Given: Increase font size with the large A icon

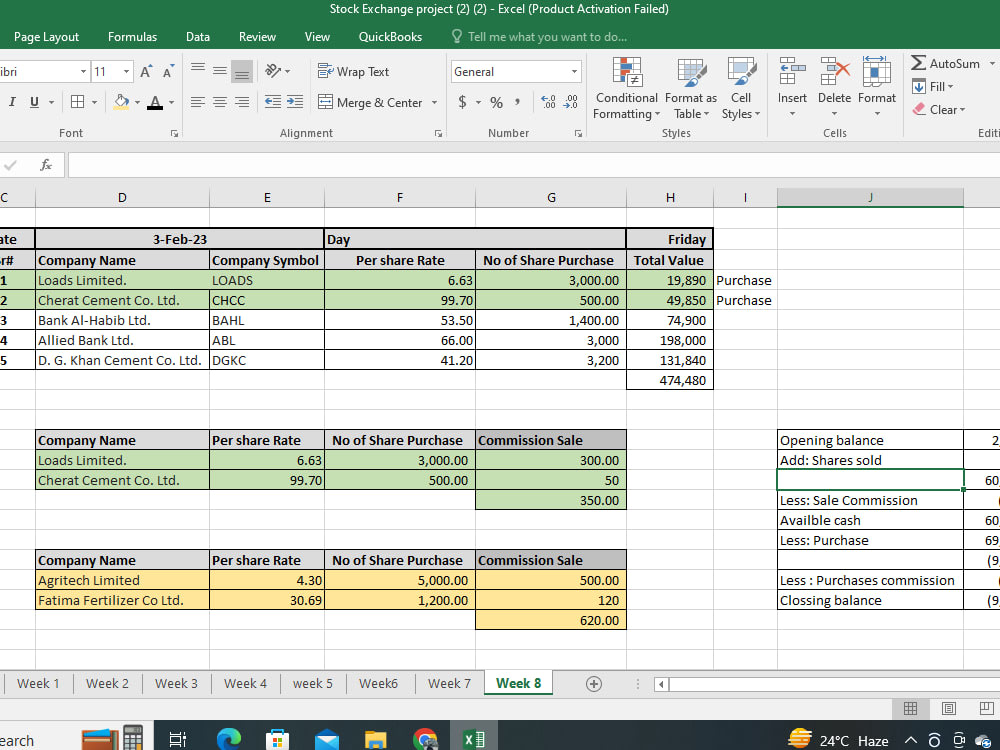Looking at the screenshot, I should 146,71.
